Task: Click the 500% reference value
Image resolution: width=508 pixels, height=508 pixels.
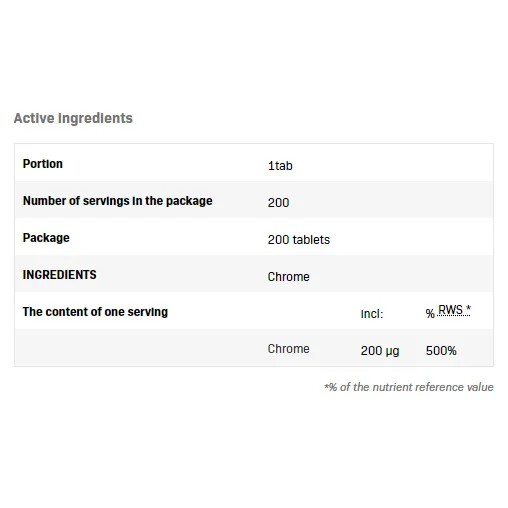Action: [x=441, y=351]
